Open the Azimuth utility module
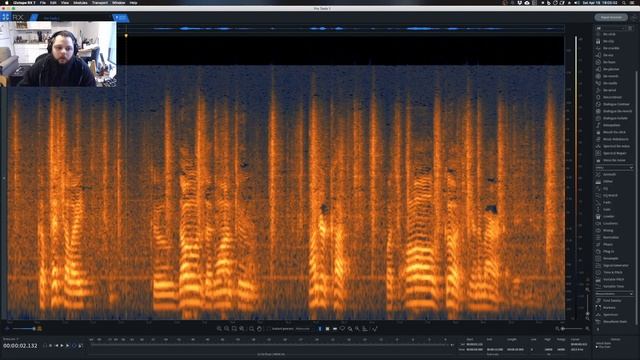The width and height of the screenshot is (640, 360). (x=609, y=175)
